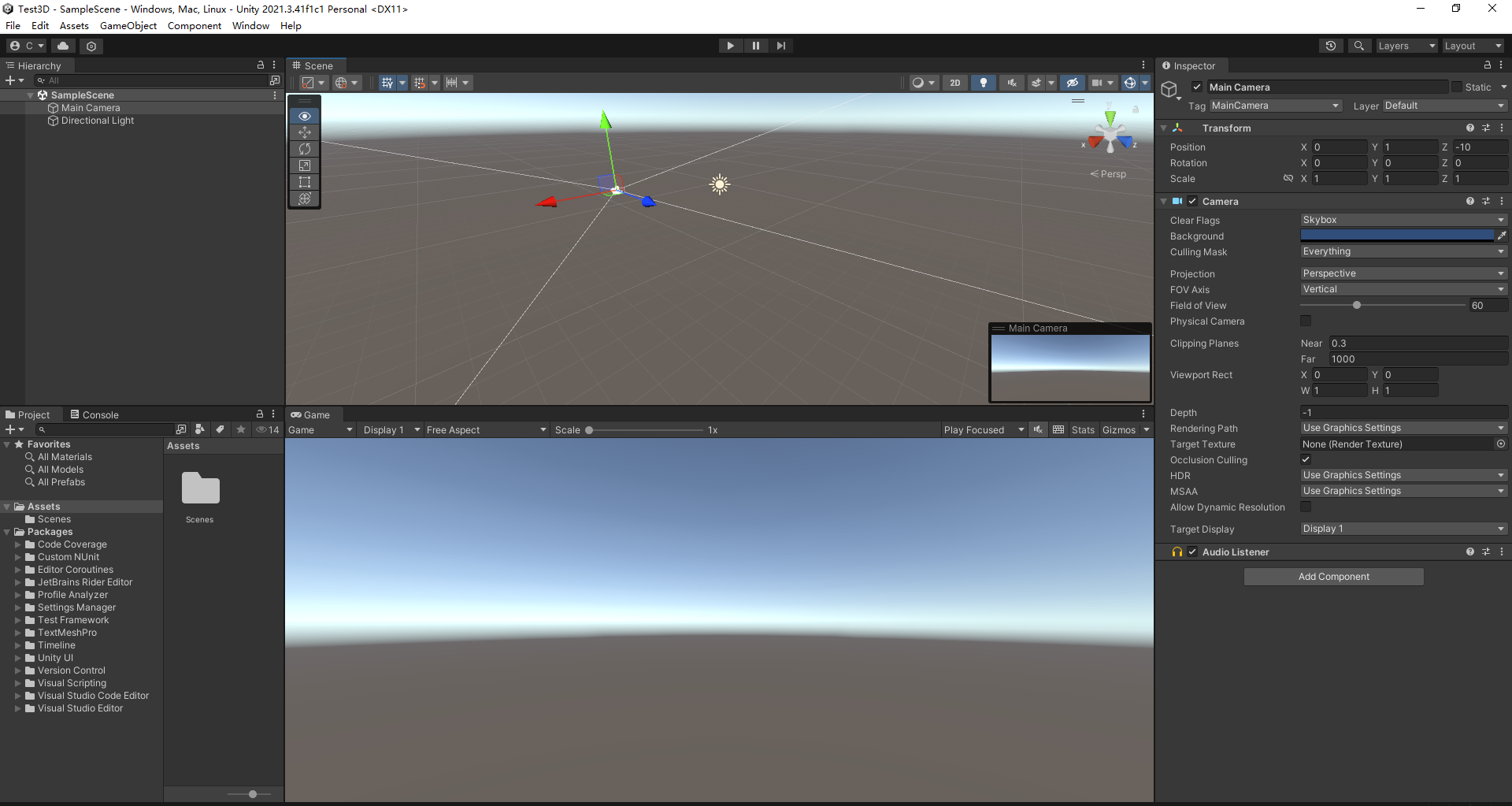Viewport: 1512px width, 806px height.
Task: Open the camera Background color swatch
Action: coord(1398,235)
